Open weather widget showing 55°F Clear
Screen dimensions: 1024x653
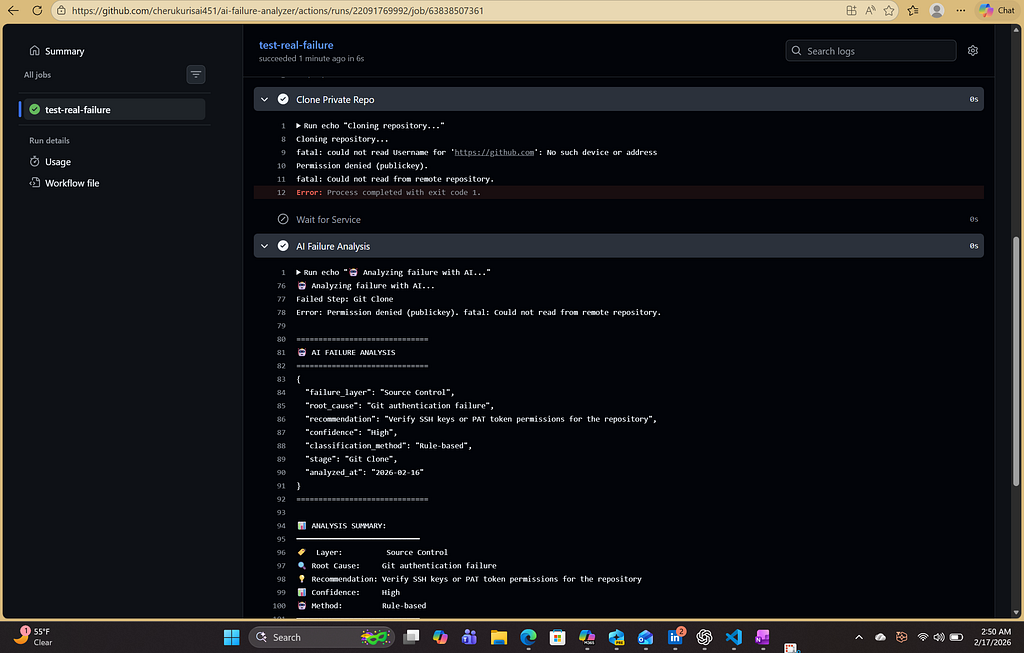click(x=33, y=637)
